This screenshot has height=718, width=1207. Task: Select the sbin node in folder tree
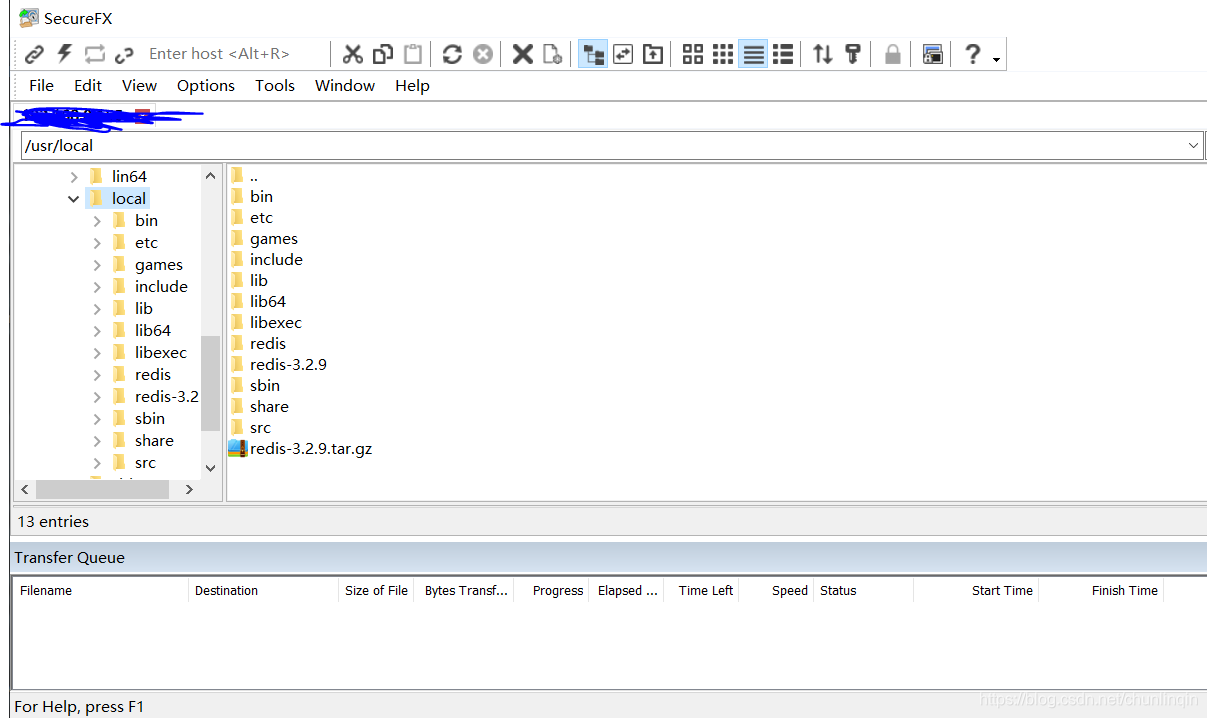[150, 419]
